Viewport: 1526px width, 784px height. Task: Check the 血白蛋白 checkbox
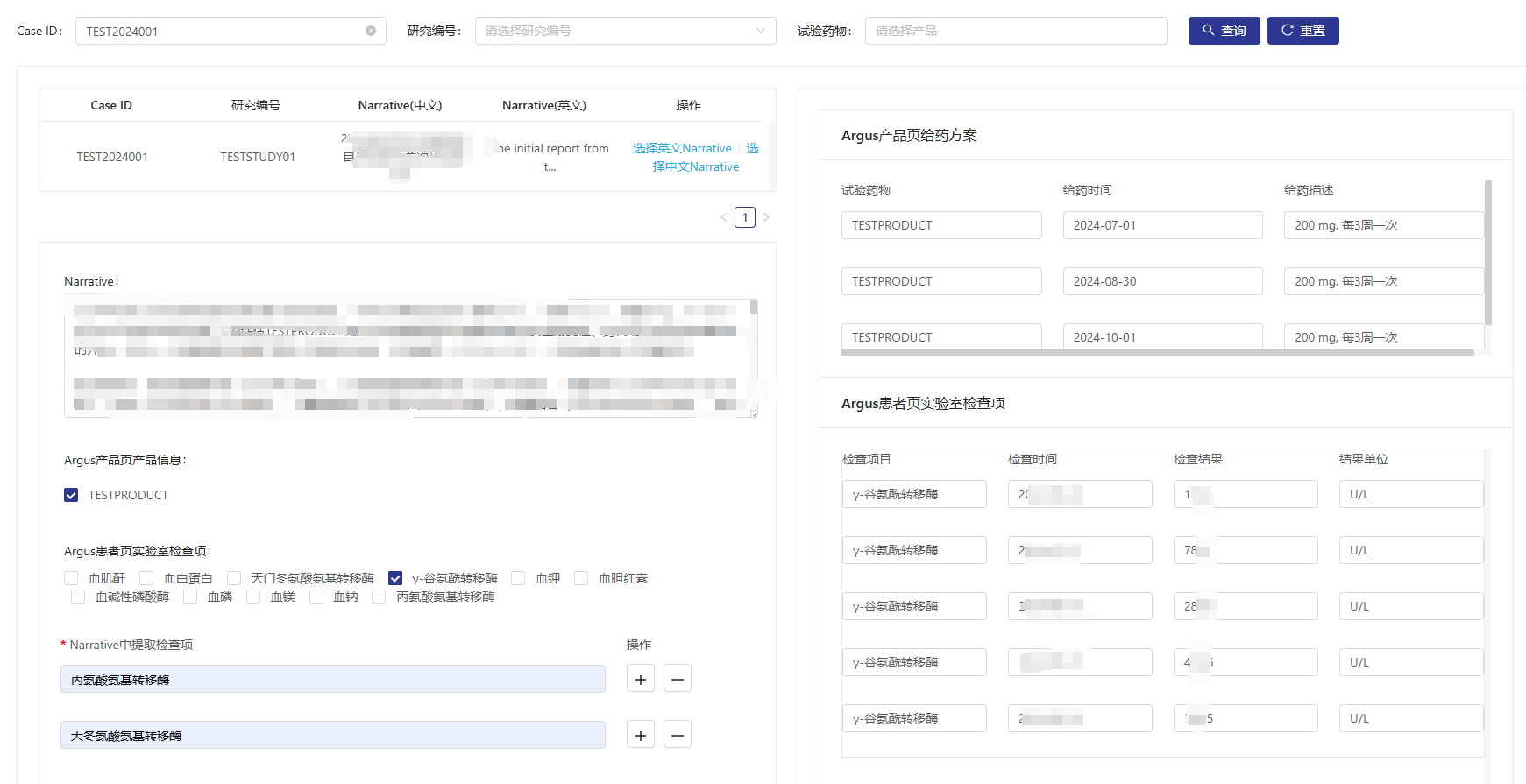point(146,578)
